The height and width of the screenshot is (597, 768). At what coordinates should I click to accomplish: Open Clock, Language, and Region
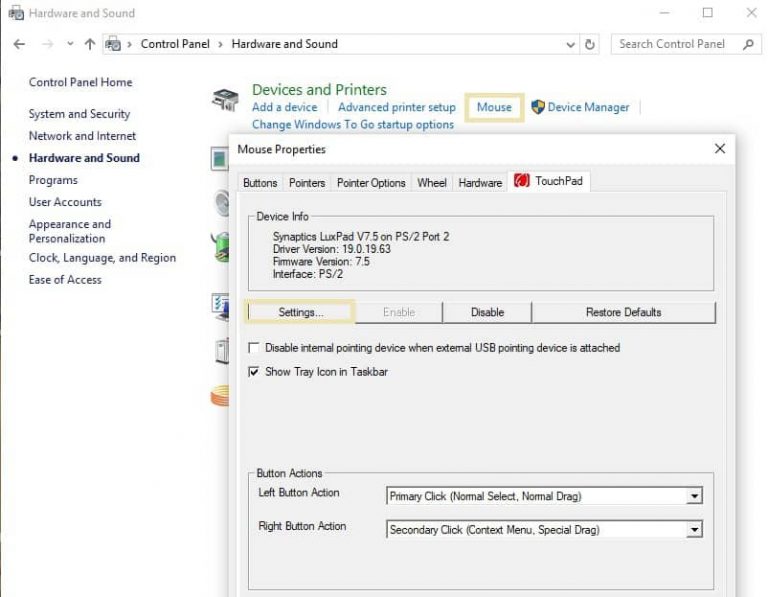point(102,258)
